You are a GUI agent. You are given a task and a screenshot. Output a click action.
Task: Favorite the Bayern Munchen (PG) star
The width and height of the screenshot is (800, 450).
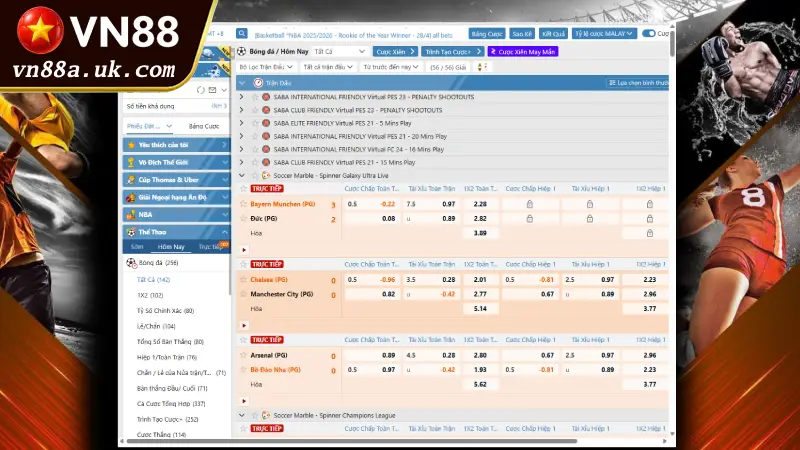(243, 204)
